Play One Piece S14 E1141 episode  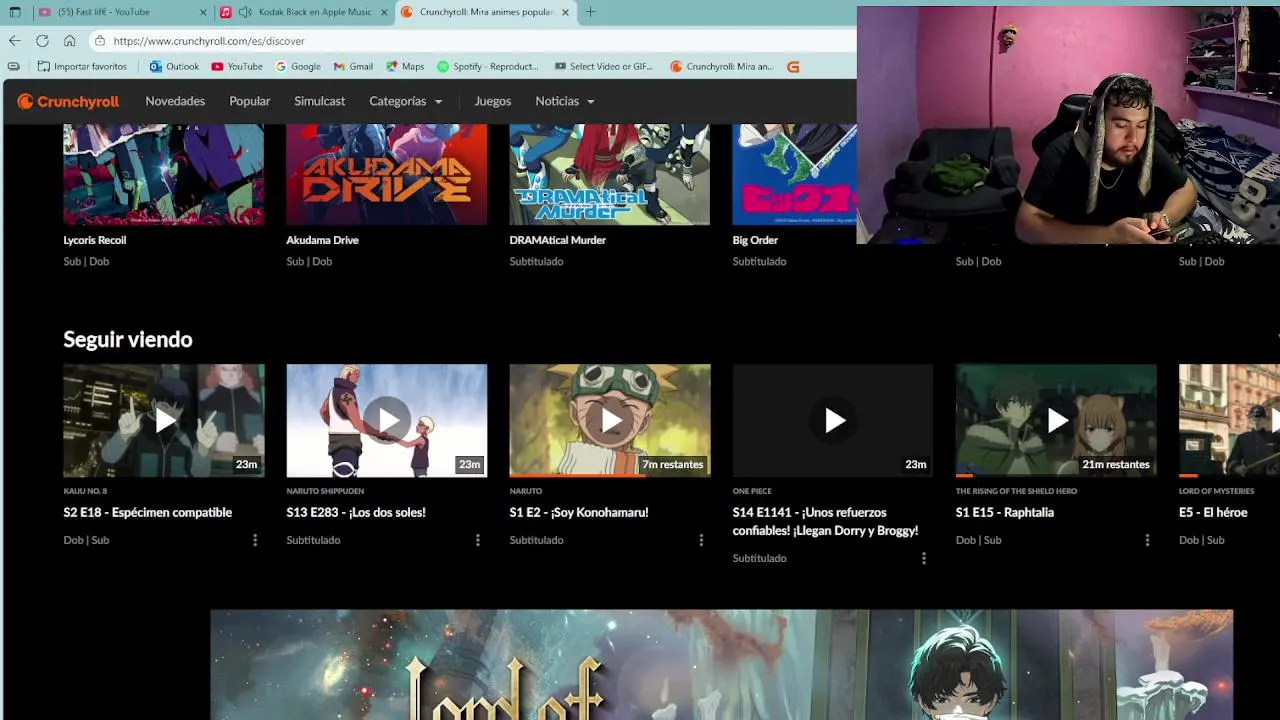(833, 420)
